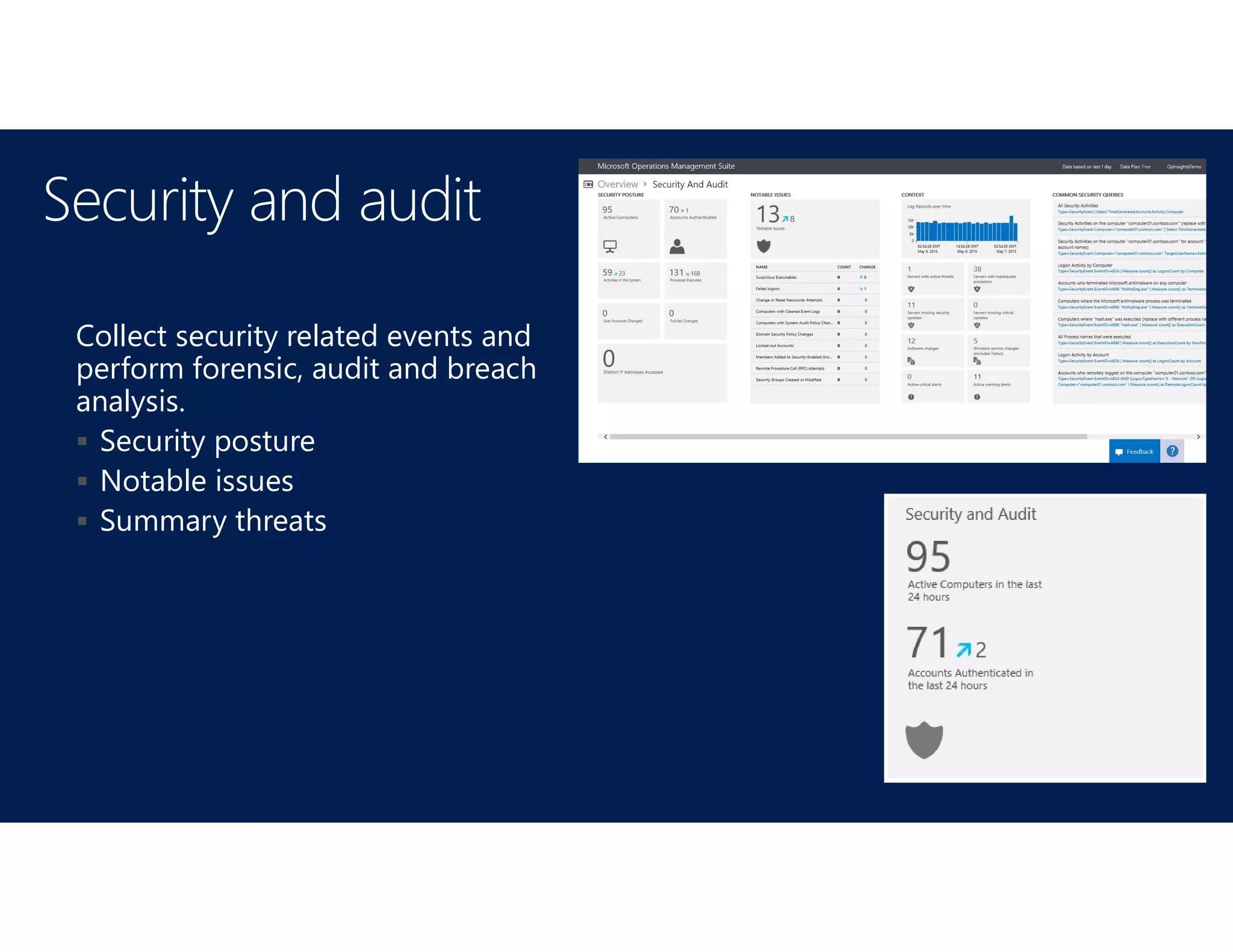Screen dimensions: 1233x952
Task: Click the Windows service changes tile icon
Action: 977,361
